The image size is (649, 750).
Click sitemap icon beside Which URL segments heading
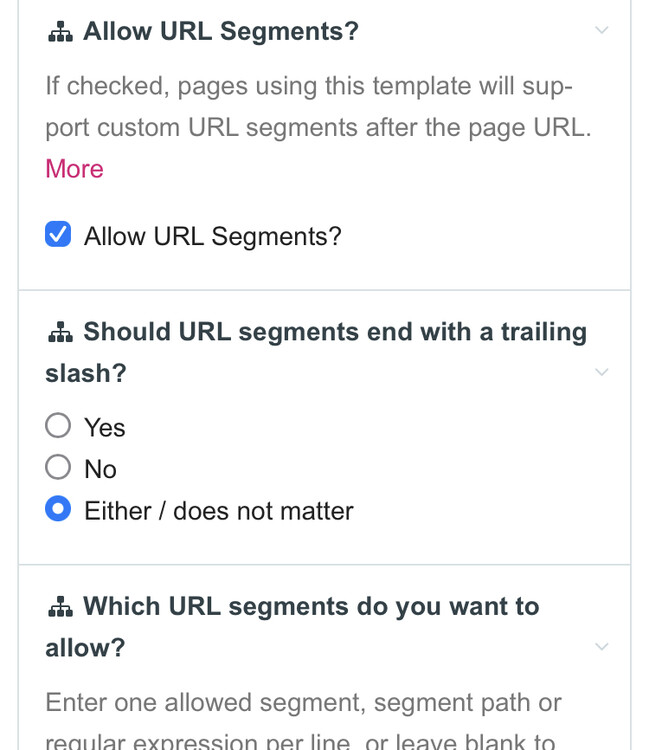click(60, 607)
